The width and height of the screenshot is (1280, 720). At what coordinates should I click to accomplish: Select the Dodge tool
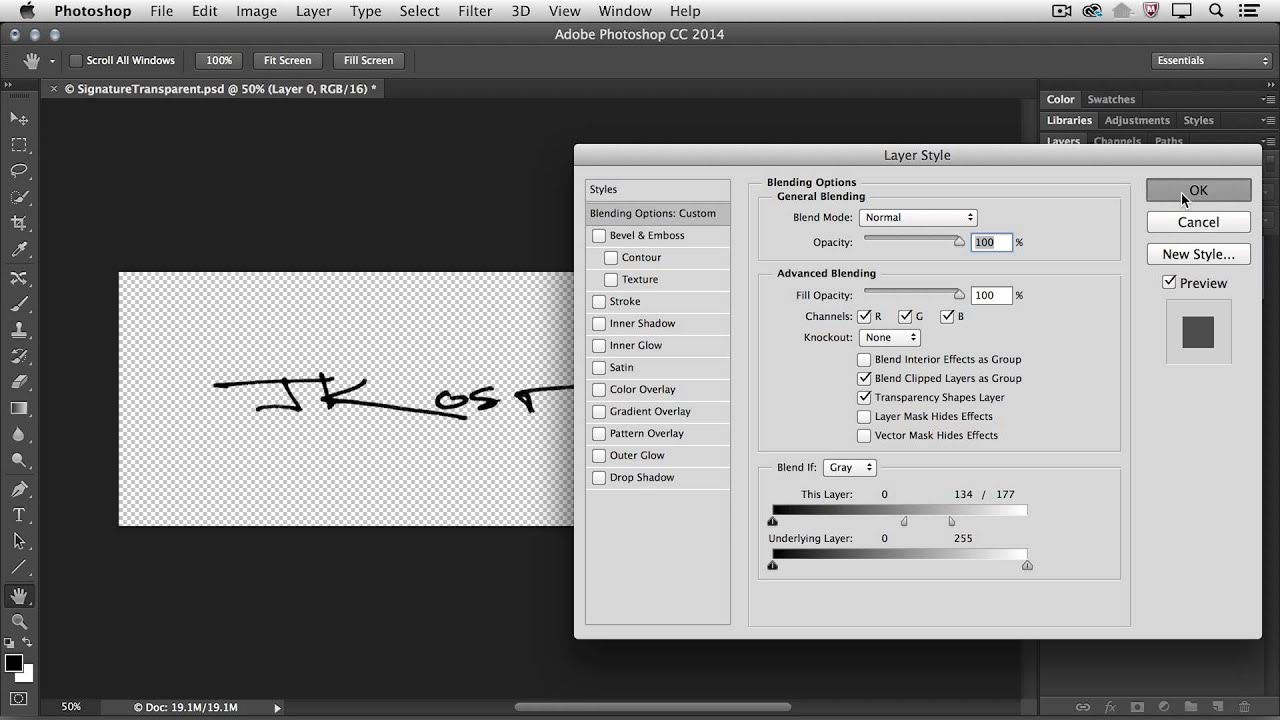(x=19, y=460)
